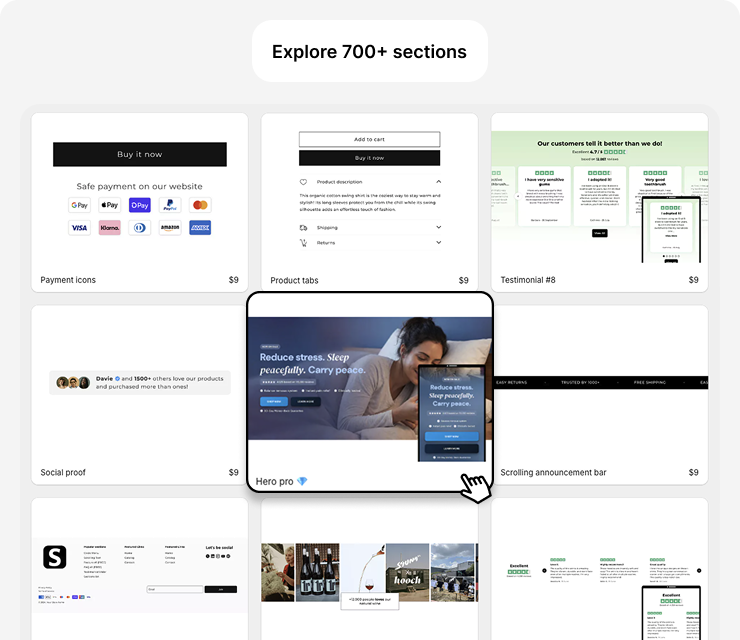The height and width of the screenshot is (640, 740).
Task: Click the Explore 700+ sections heading
Action: click(369, 51)
